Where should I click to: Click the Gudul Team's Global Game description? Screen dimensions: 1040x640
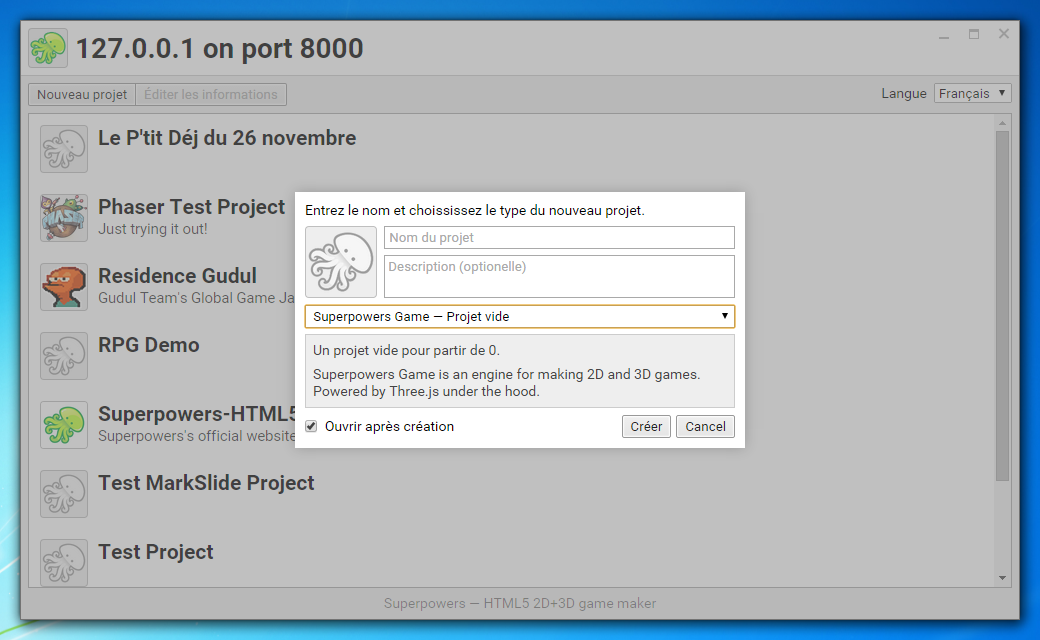(x=196, y=298)
